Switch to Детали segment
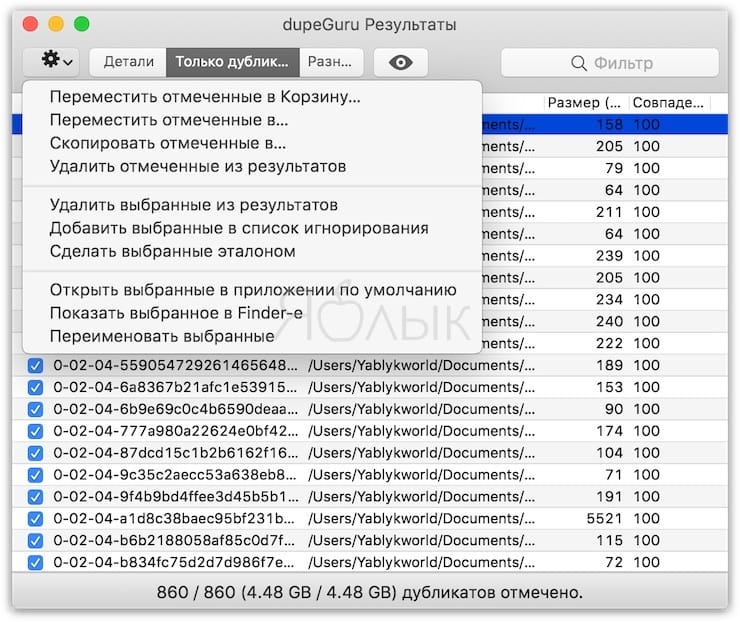The width and height of the screenshot is (740, 622). (x=128, y=62)
